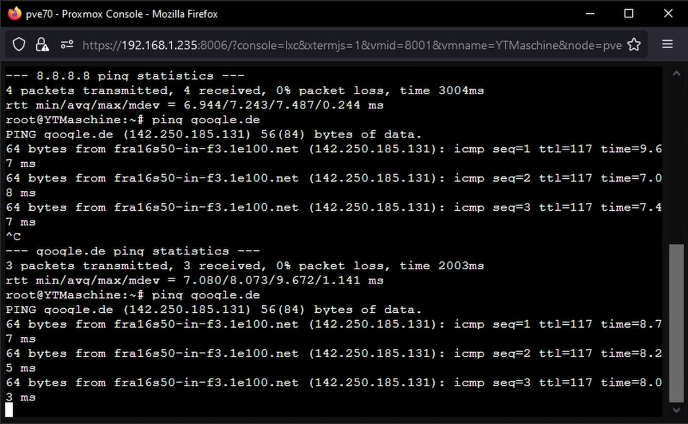Click the '^C' interrupt line in terminal
Screen dimensions: 688x424
(x=13, y=237)
